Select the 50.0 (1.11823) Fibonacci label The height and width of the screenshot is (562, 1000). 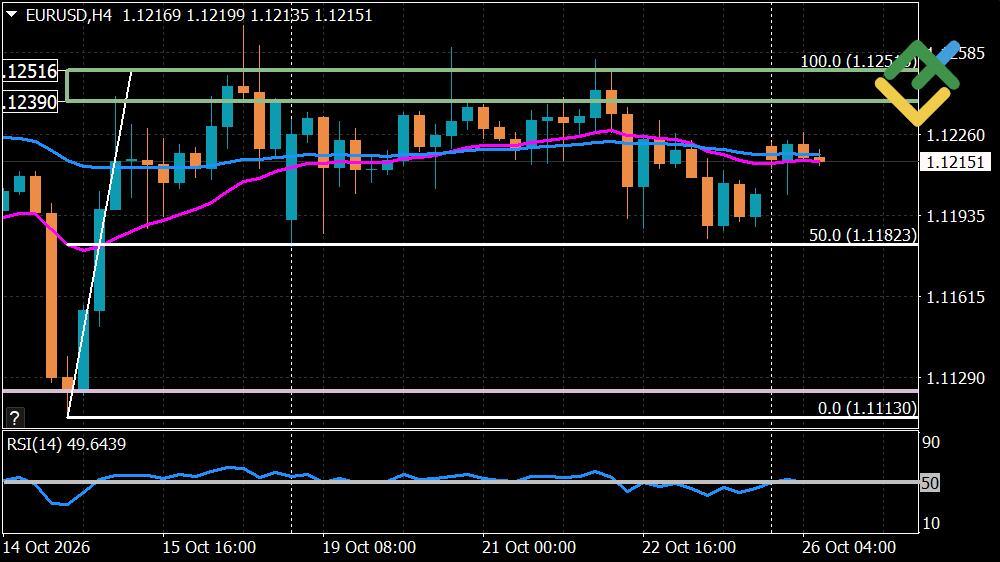863,235
